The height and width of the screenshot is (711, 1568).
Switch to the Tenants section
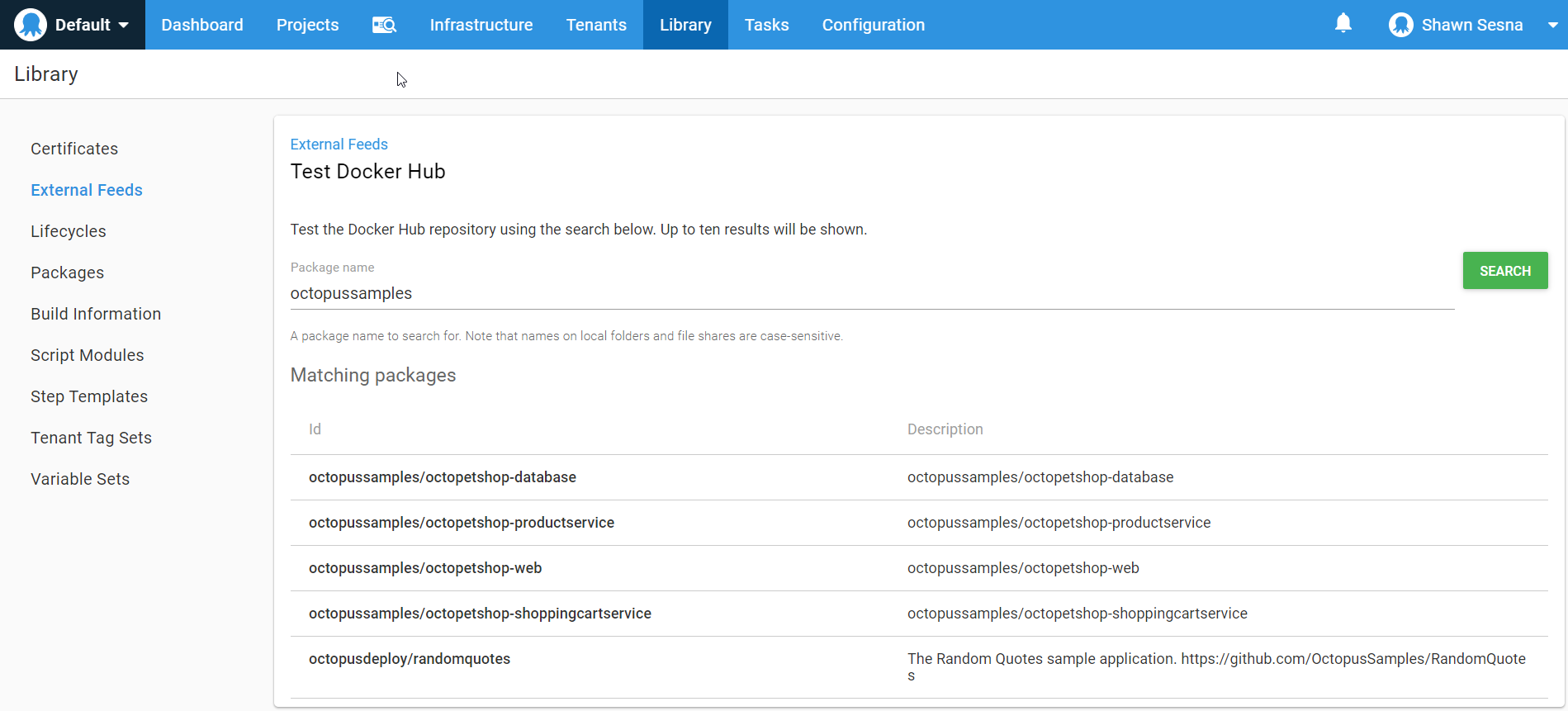(x=596, y=25)
